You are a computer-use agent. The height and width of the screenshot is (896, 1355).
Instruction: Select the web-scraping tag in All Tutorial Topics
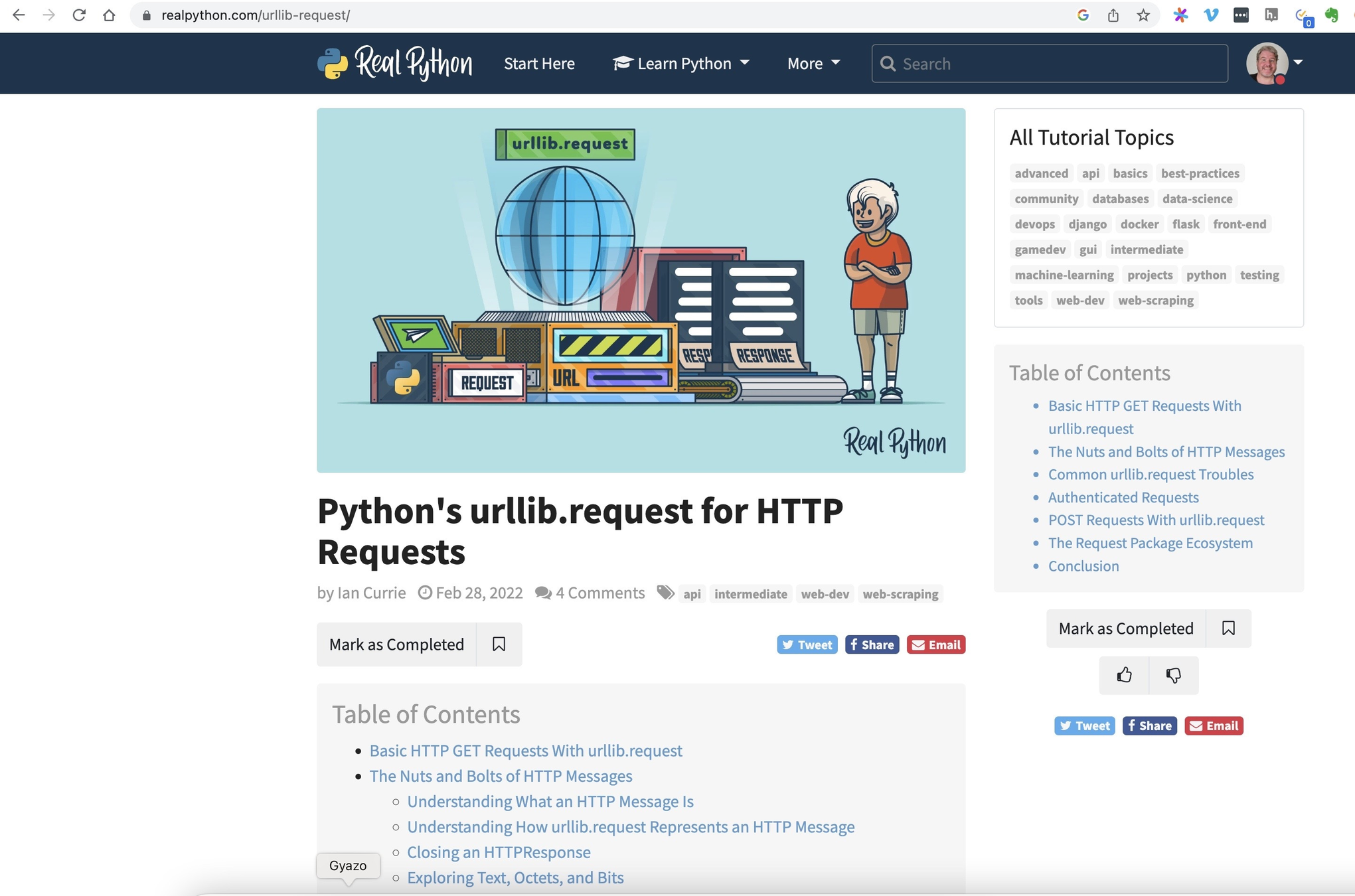1155,300
